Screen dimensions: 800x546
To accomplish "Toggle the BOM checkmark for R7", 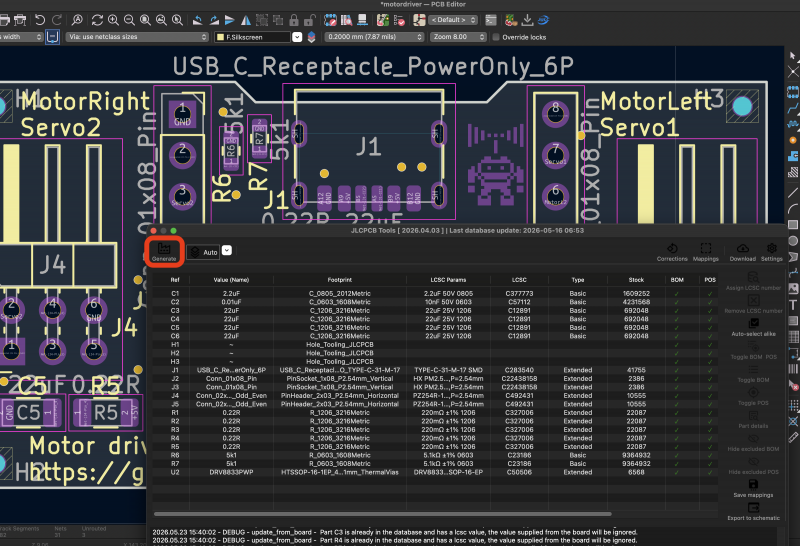I will [x=677, y=464].
